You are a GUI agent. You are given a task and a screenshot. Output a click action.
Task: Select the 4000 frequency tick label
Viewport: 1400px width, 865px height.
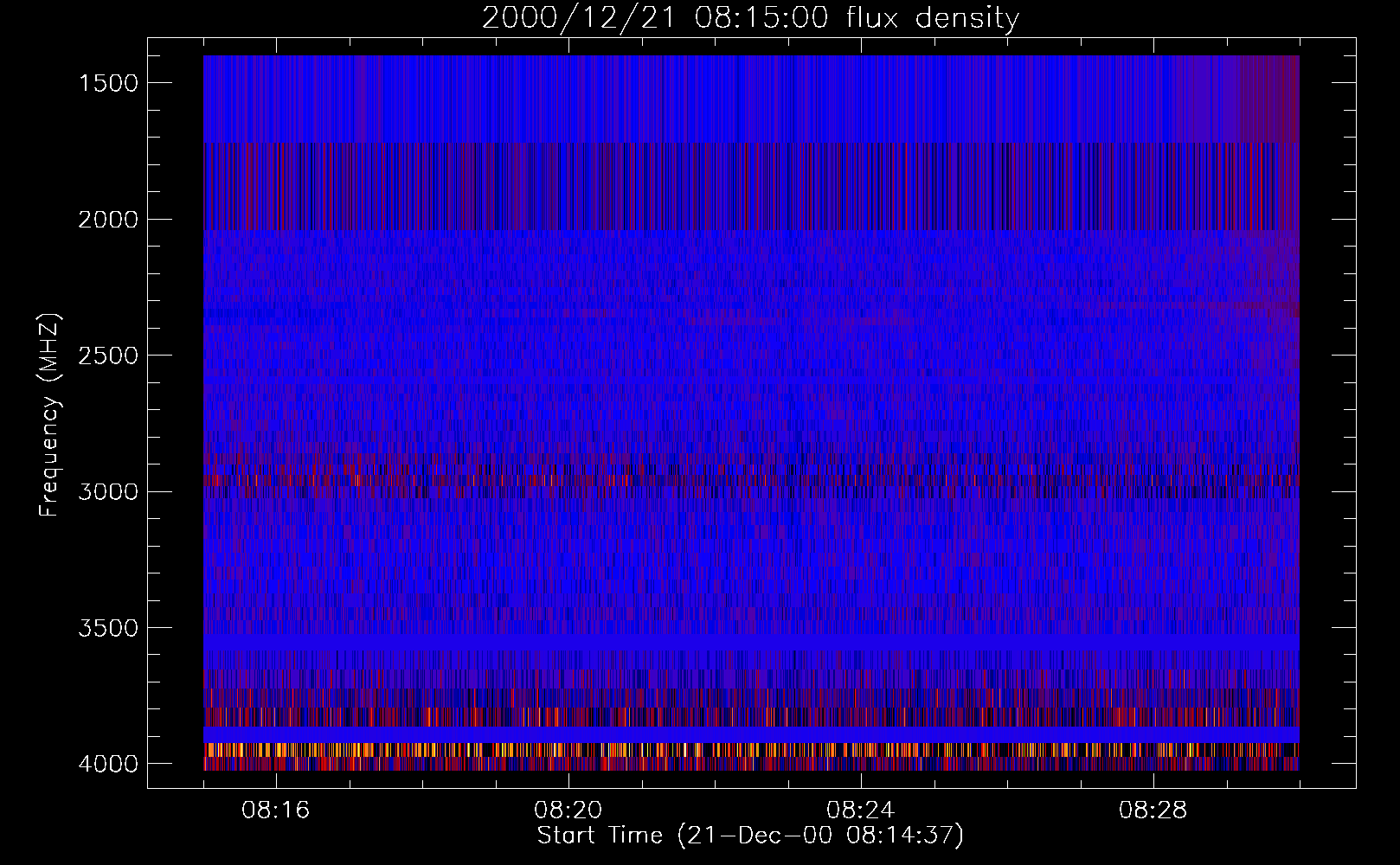(x=108, y=764)
